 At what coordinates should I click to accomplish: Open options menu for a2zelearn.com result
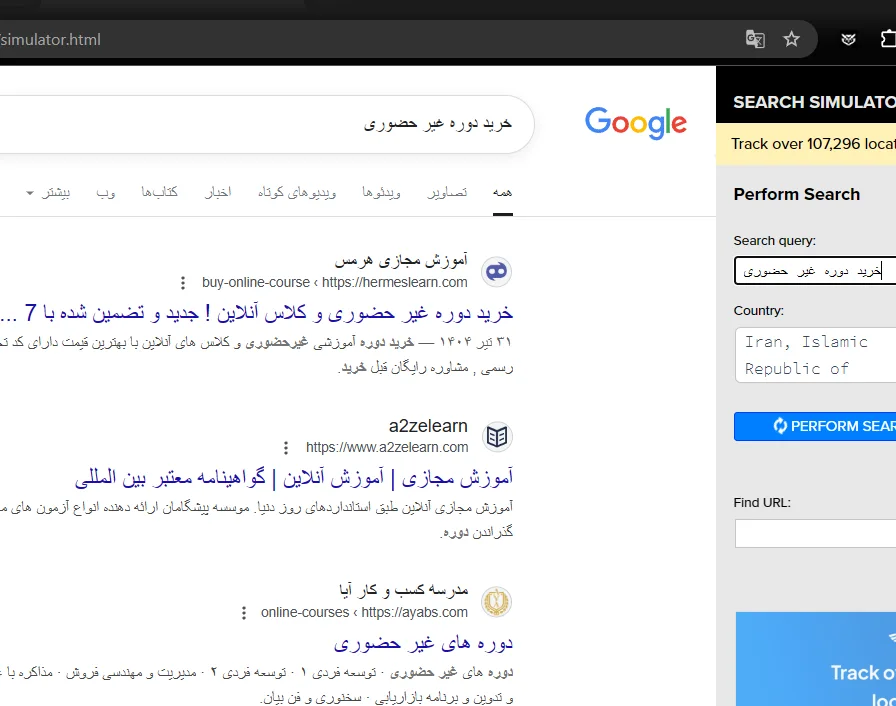tap(286, 448)
